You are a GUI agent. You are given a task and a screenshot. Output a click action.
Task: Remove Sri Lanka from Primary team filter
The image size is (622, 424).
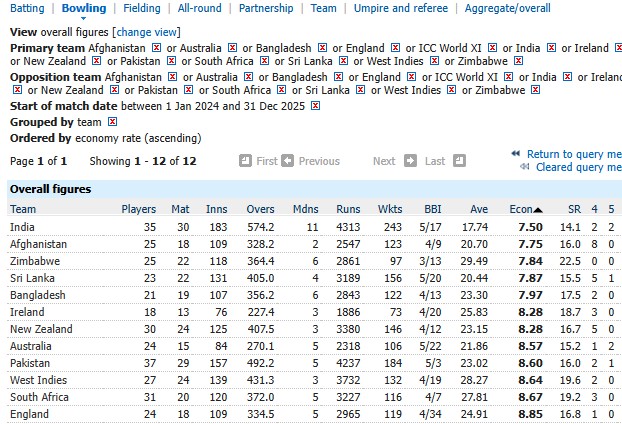344,61
